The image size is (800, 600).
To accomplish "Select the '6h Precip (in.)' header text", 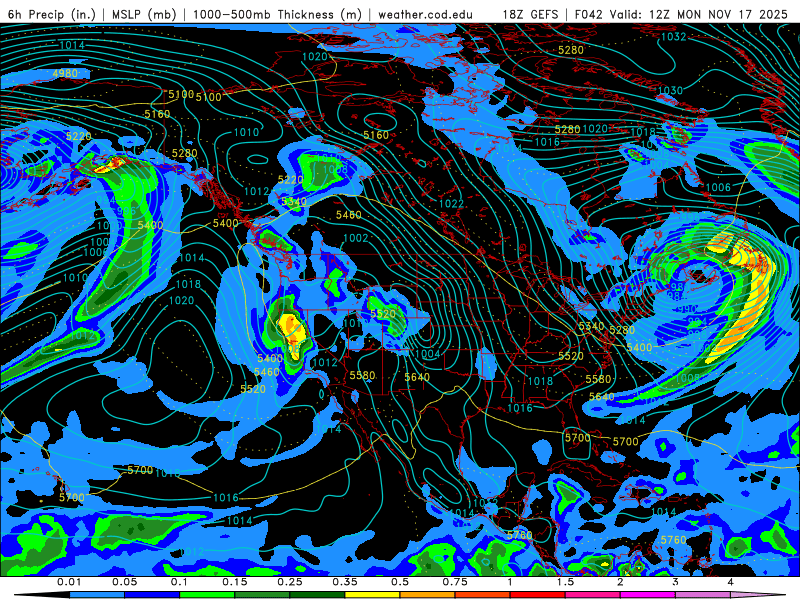I will [52, 14].
